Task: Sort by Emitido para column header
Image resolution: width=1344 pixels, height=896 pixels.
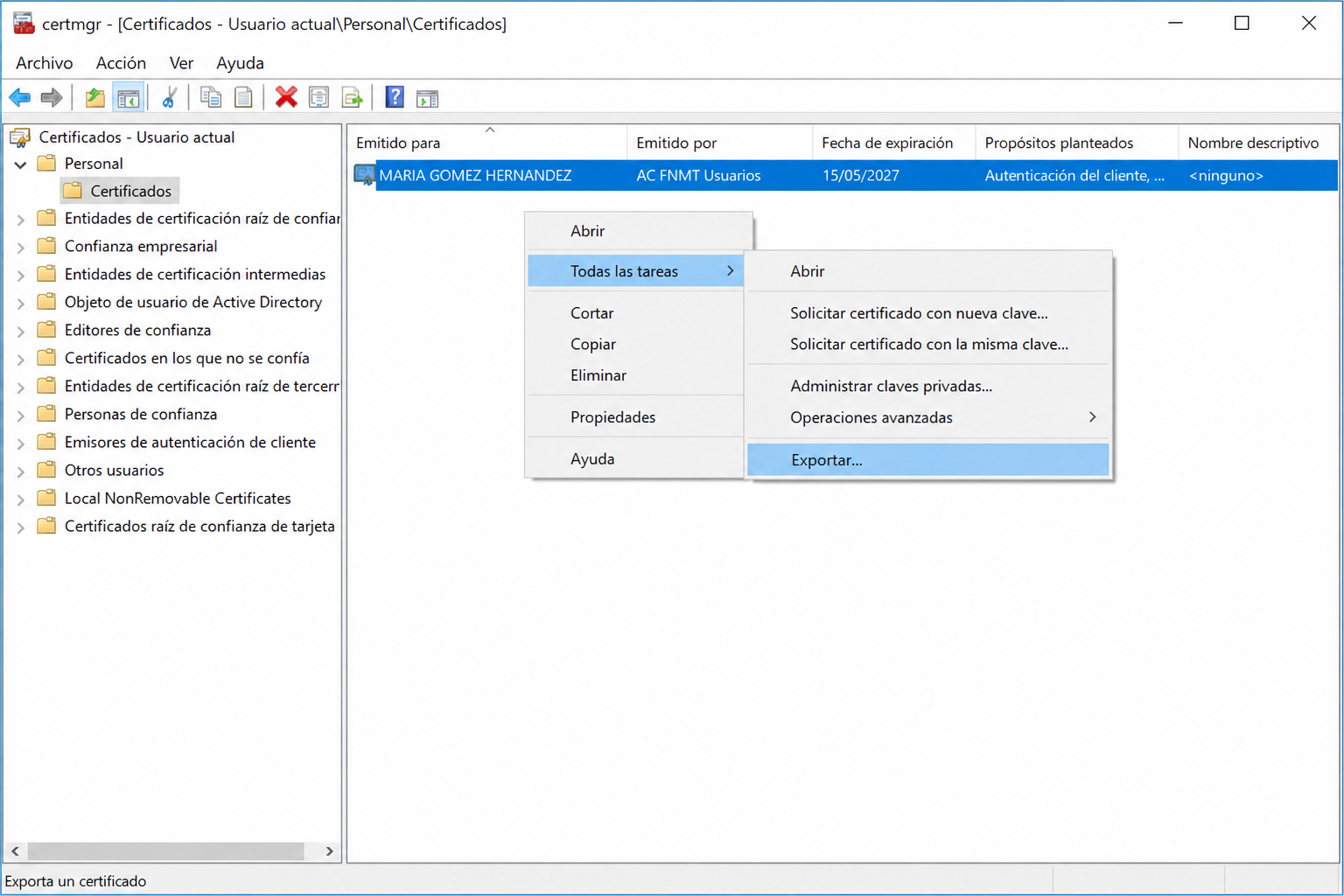Action: point(487,143)
